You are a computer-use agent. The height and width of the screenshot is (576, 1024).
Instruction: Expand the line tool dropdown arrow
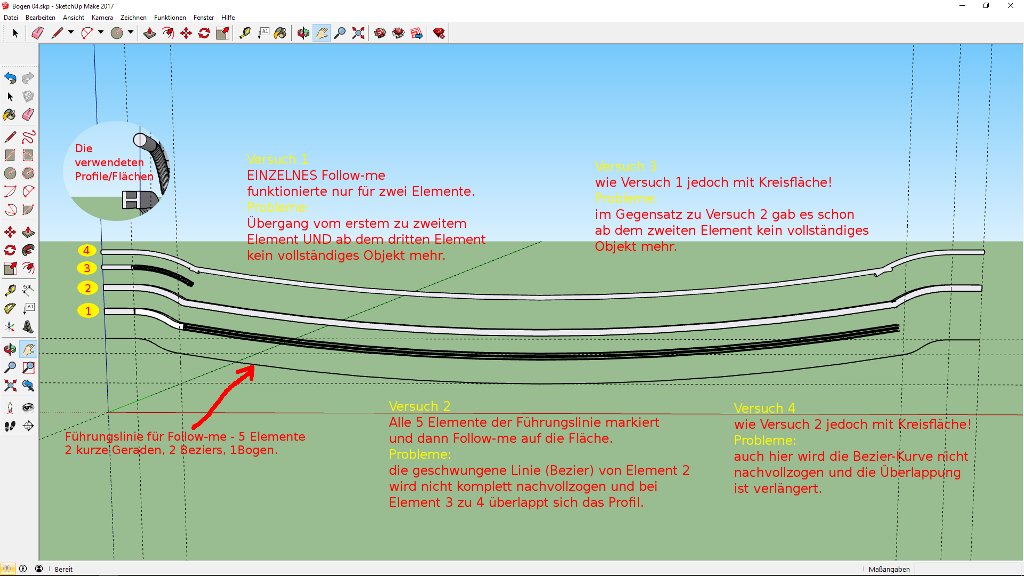71,33
